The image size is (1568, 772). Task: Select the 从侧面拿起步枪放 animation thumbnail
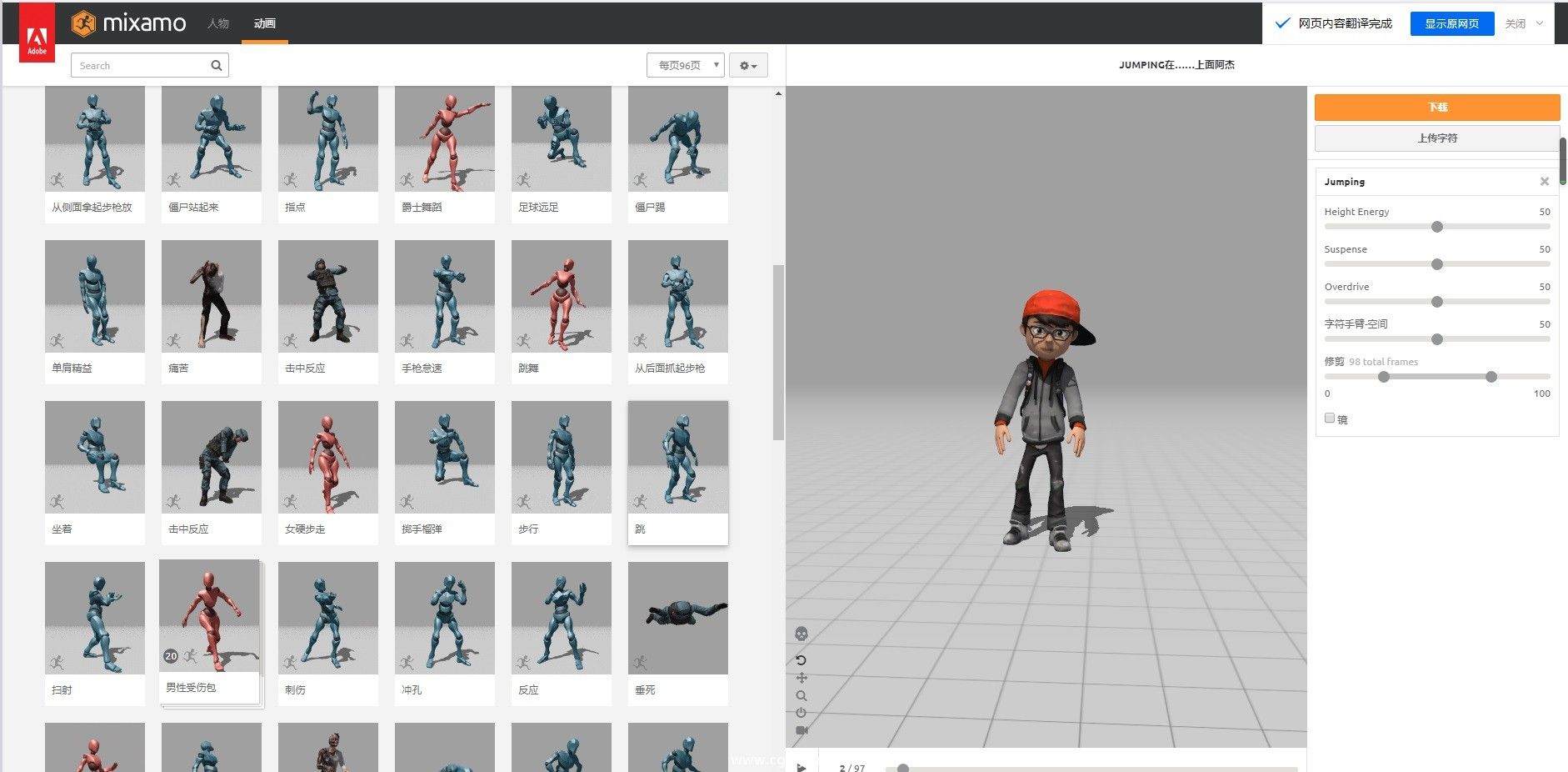coord(95,138)
